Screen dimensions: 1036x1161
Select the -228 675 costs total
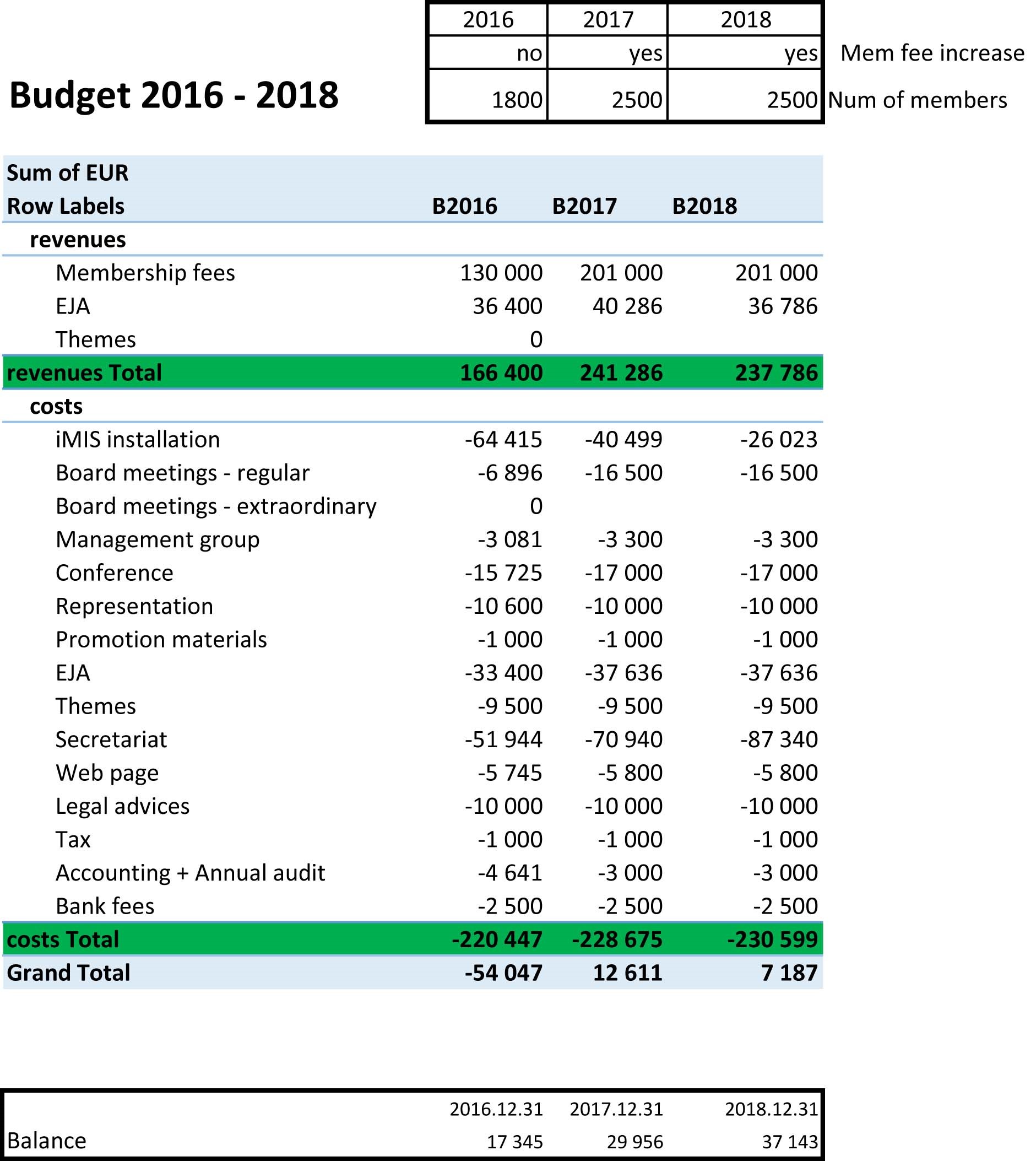point(617,939)
